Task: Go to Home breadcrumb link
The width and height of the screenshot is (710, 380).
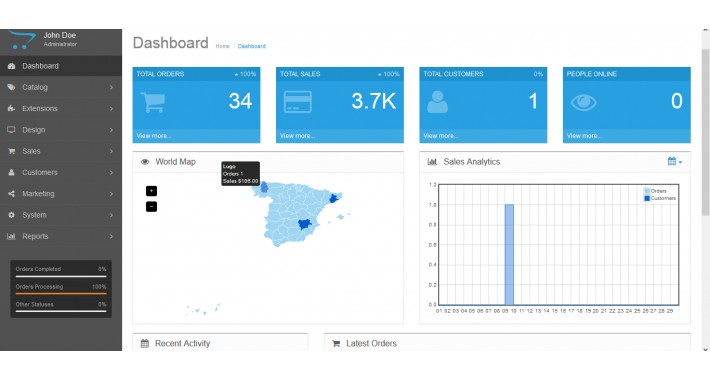Action: click(222, 46)
